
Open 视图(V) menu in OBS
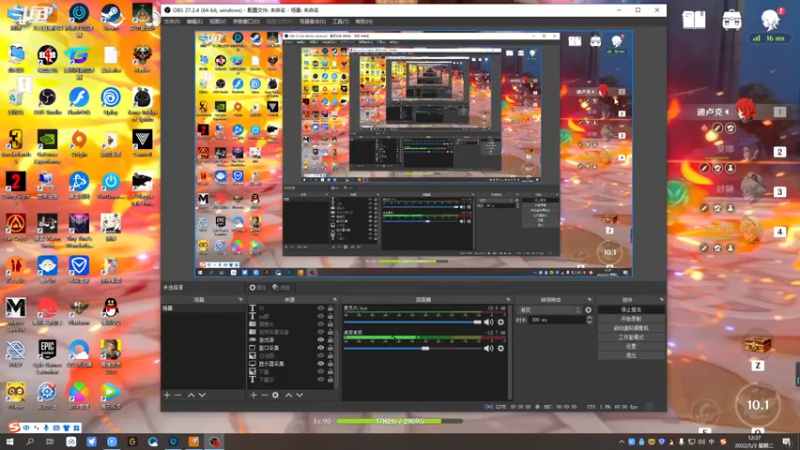pos(217,21)
